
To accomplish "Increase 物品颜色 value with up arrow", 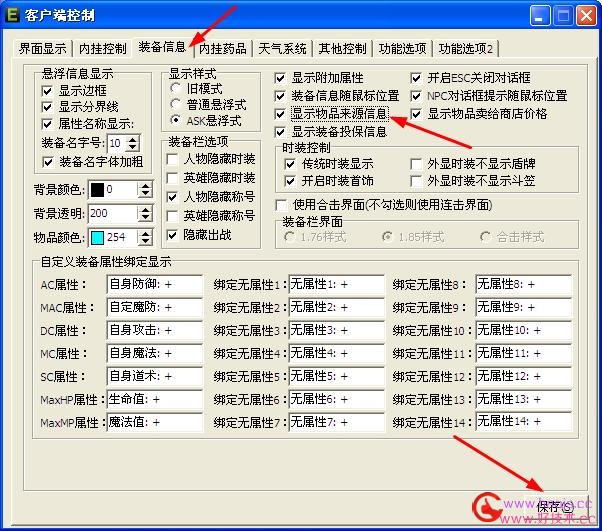I will pos(145,234).
